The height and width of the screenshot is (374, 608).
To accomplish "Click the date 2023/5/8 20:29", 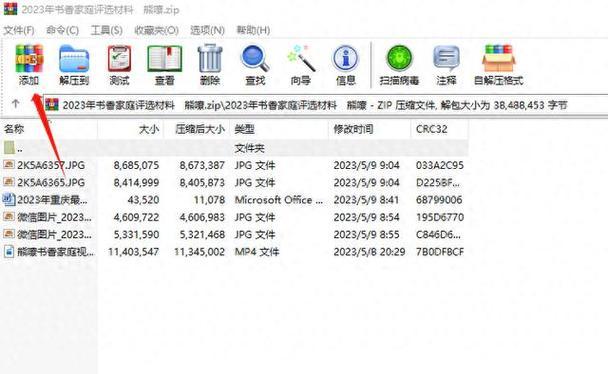I will pyautogui.click(x=369, y=252).
